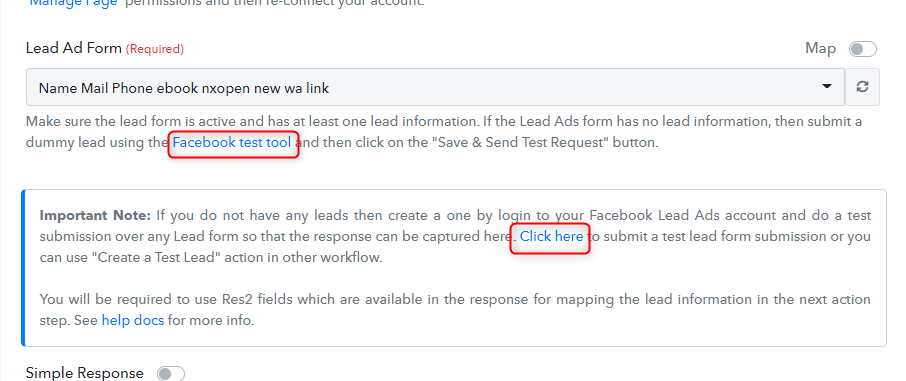
Task: Click the 'Simple Response' label text
Action: 85,373
